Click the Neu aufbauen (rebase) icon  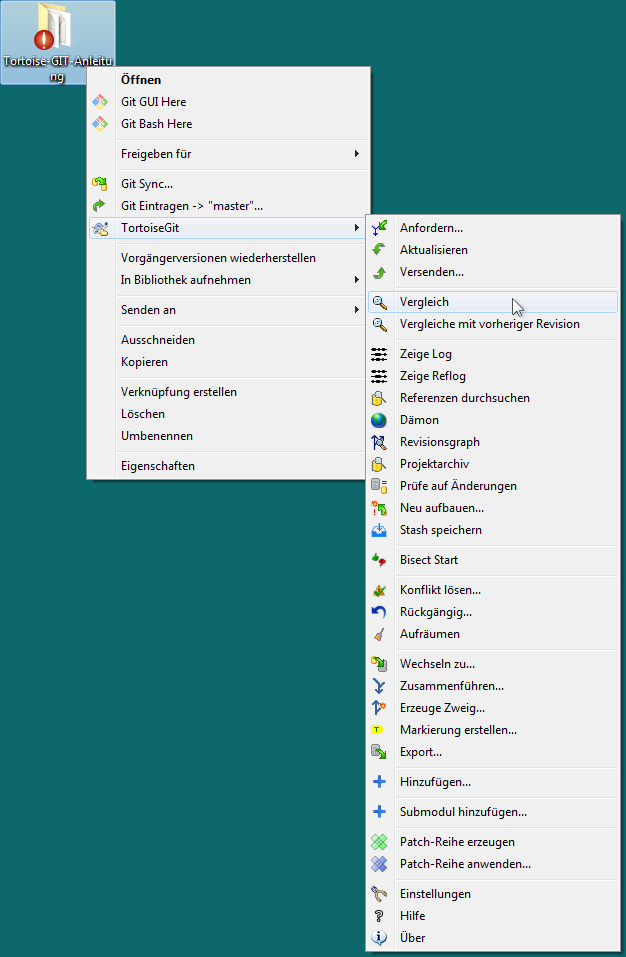tap(379, 508)
